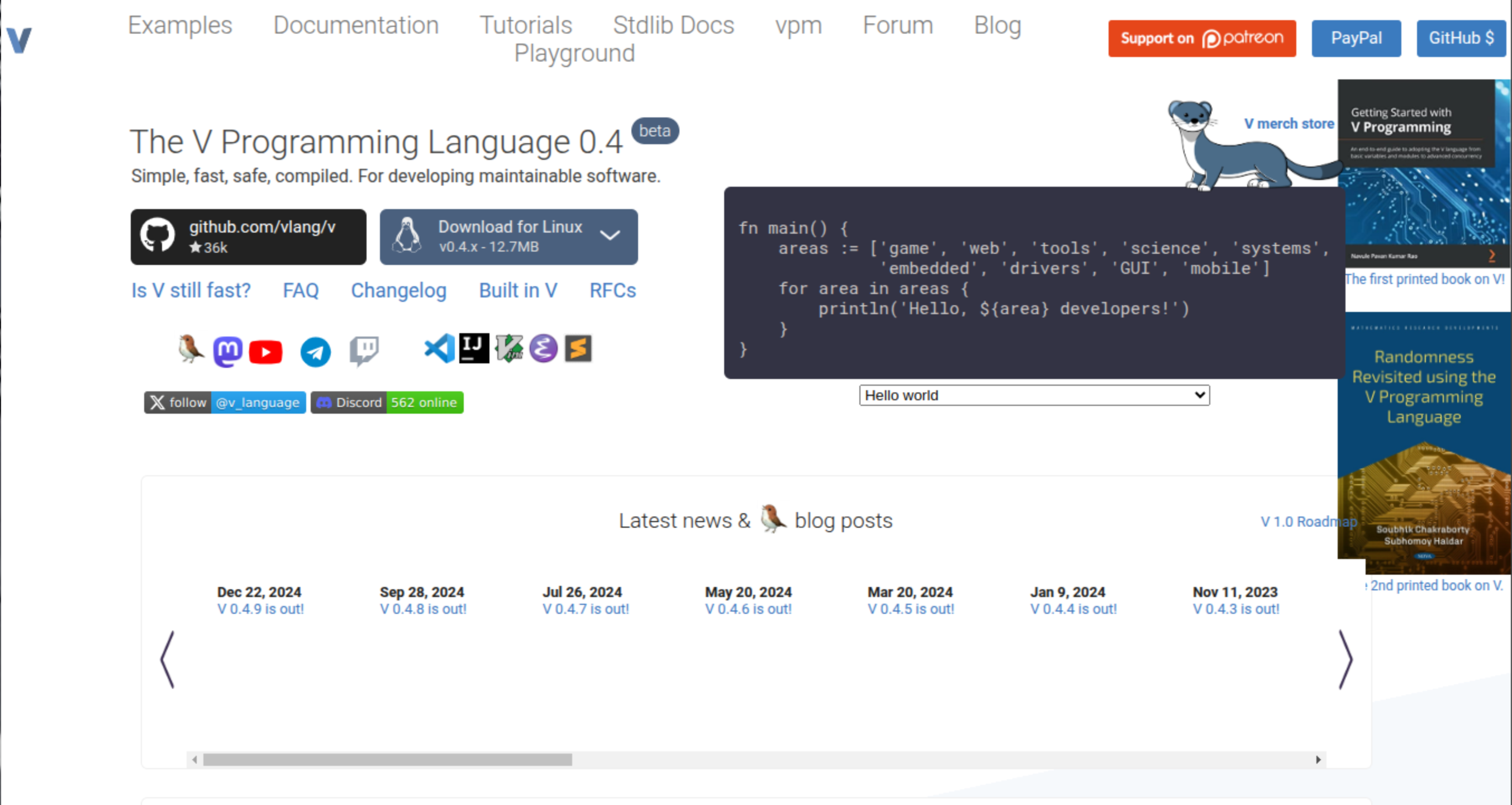Open the '2nd printed book on V' link
This screenshot has width=1512, height=805.
1436,585
